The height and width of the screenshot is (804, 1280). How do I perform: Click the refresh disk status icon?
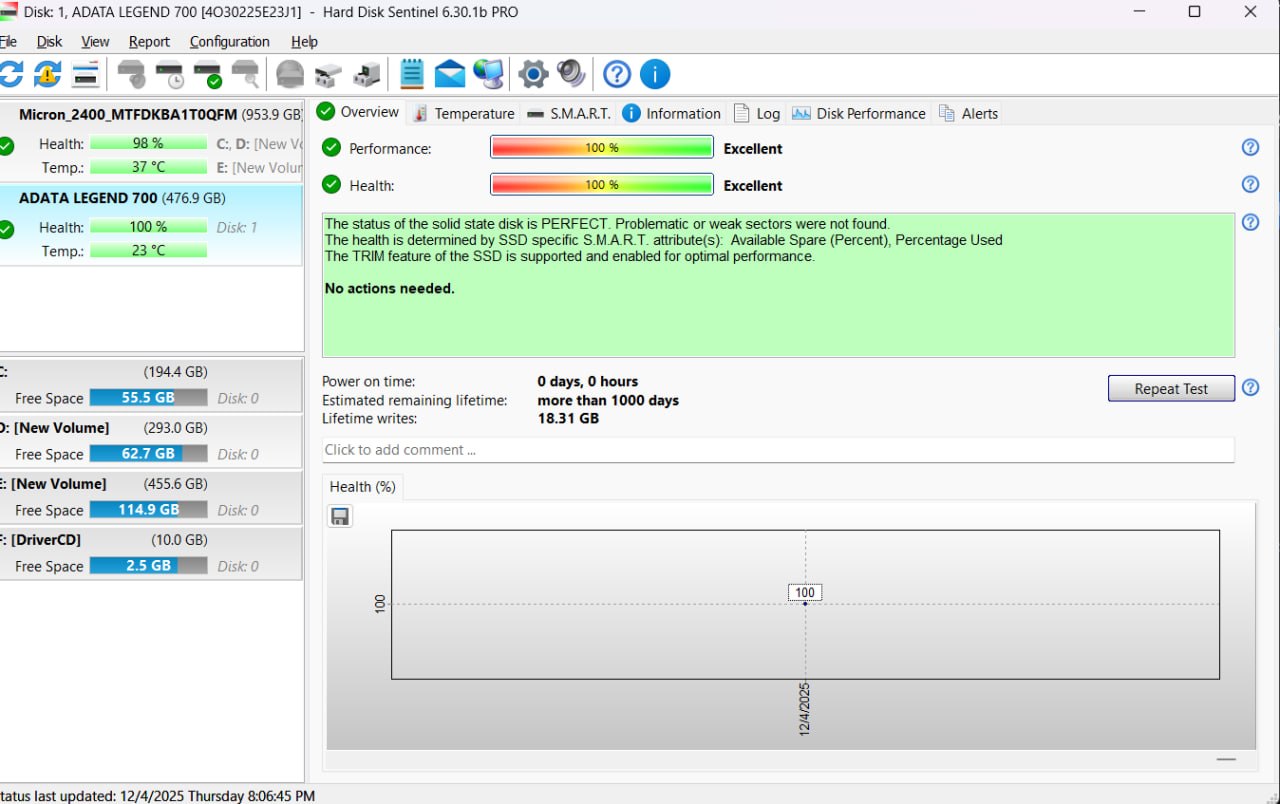click(x=10, y=74)
